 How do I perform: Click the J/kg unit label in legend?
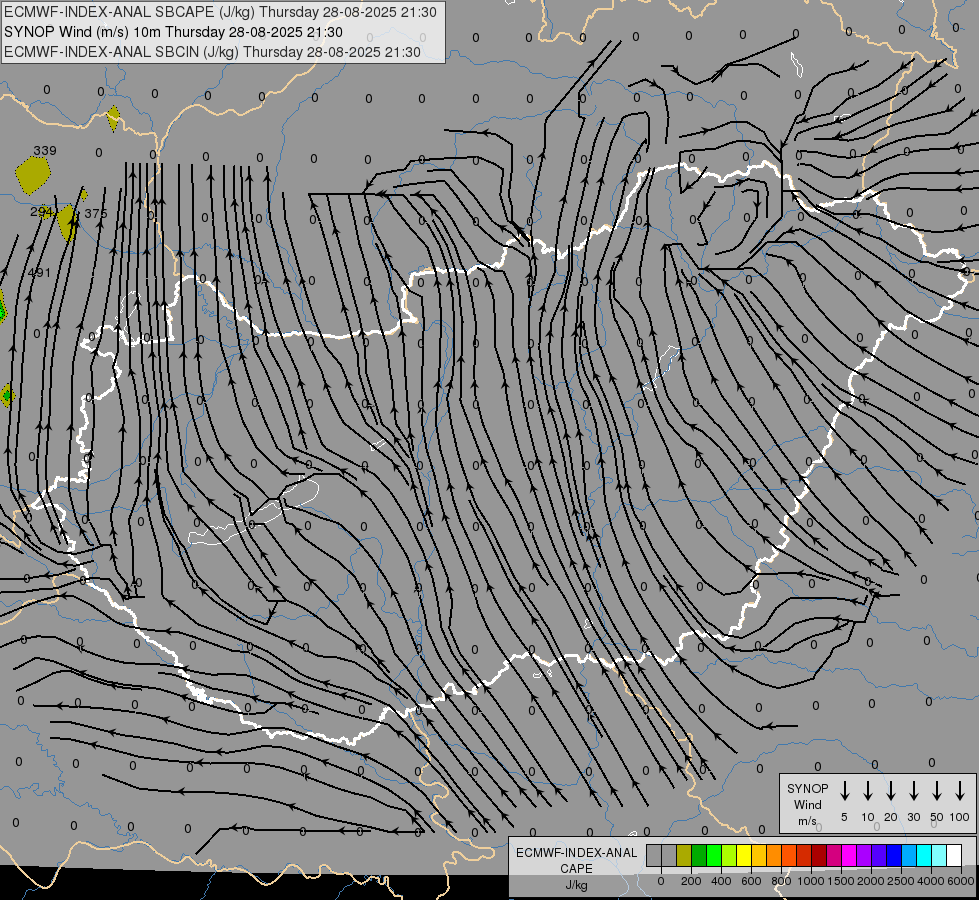(576, 885)
